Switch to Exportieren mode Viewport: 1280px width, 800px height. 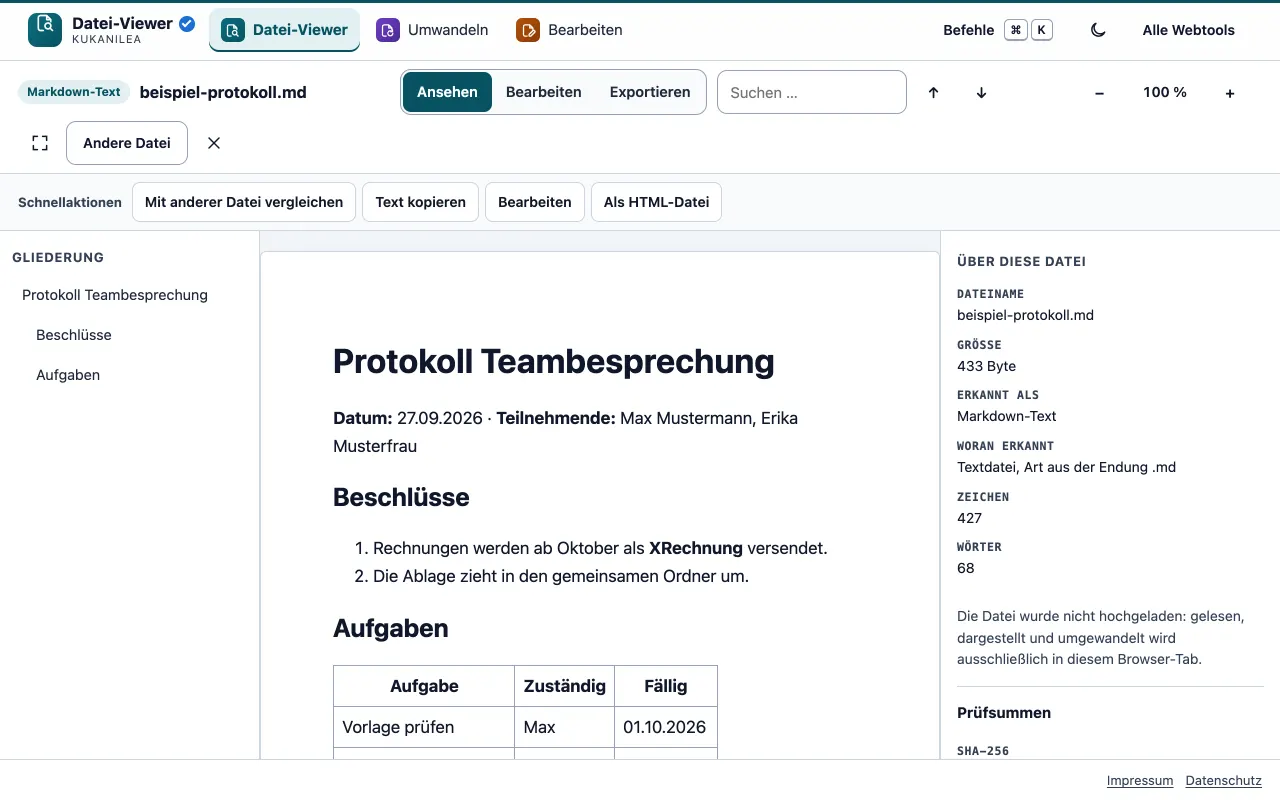click(650, 92)
